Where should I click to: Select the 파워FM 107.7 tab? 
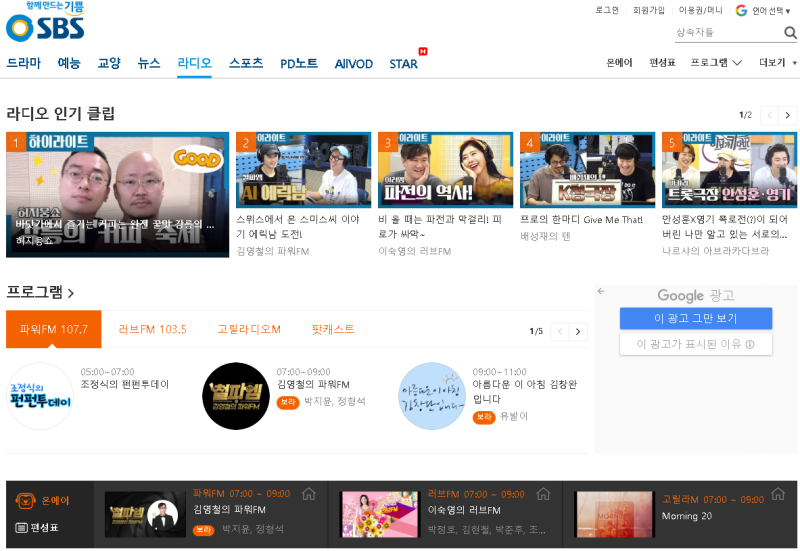click(x=54, y=329)
